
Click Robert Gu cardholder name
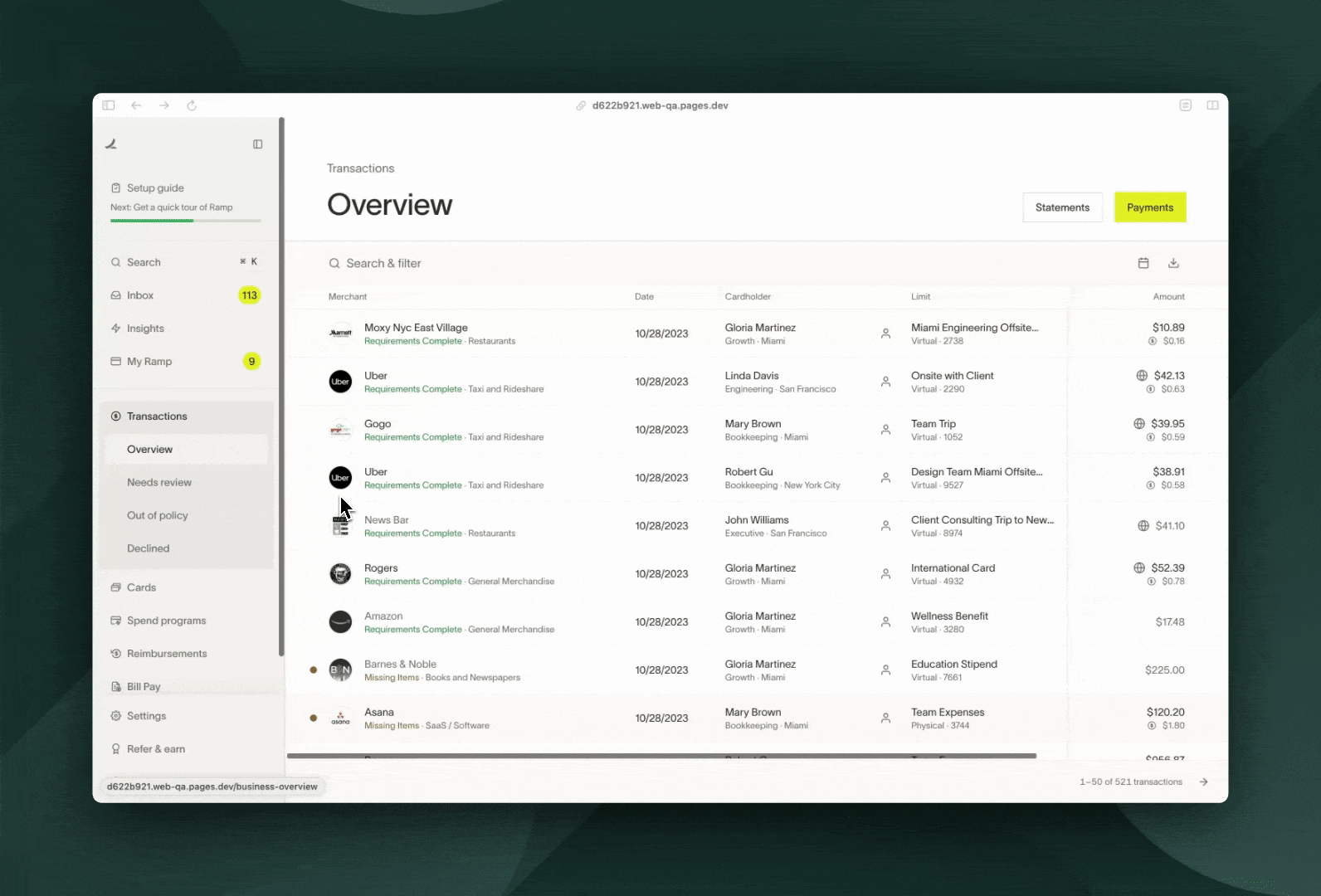pyautogui.click(x=748, y=472)
